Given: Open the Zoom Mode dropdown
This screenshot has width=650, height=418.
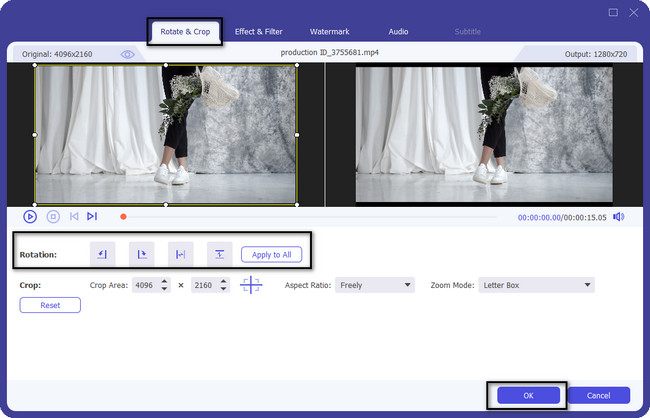Looking at the screenshot, I should (536, 285).
